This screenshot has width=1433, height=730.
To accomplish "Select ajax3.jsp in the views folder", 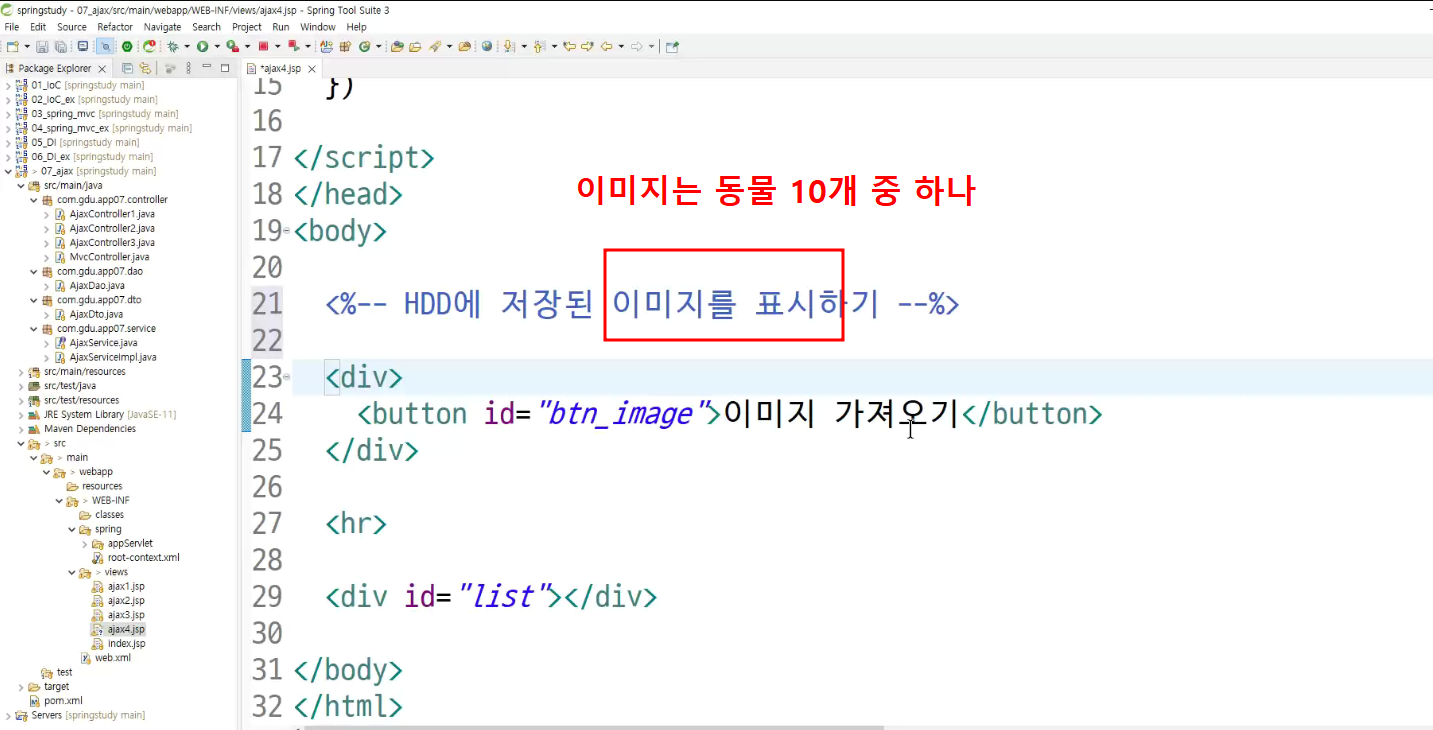I will pyautogui.click(x=126, y=615).
